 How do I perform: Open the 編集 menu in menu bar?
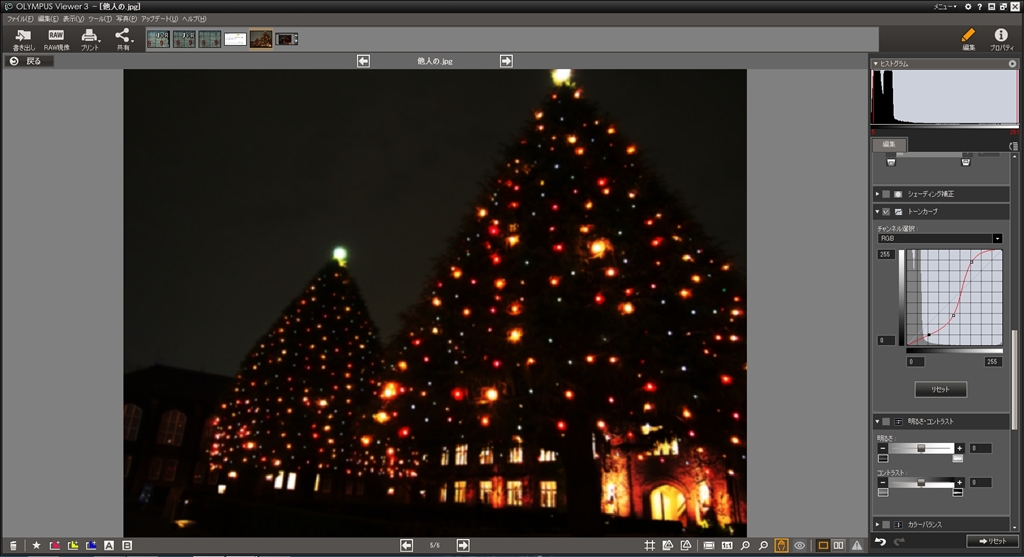click(x=48, y=19)
